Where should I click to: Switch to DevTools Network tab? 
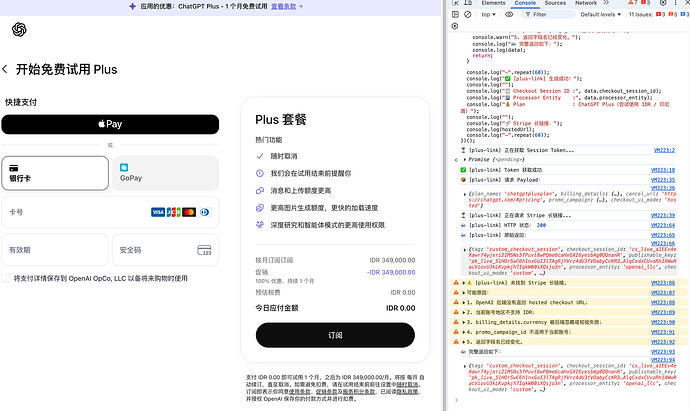pos(586,3)
